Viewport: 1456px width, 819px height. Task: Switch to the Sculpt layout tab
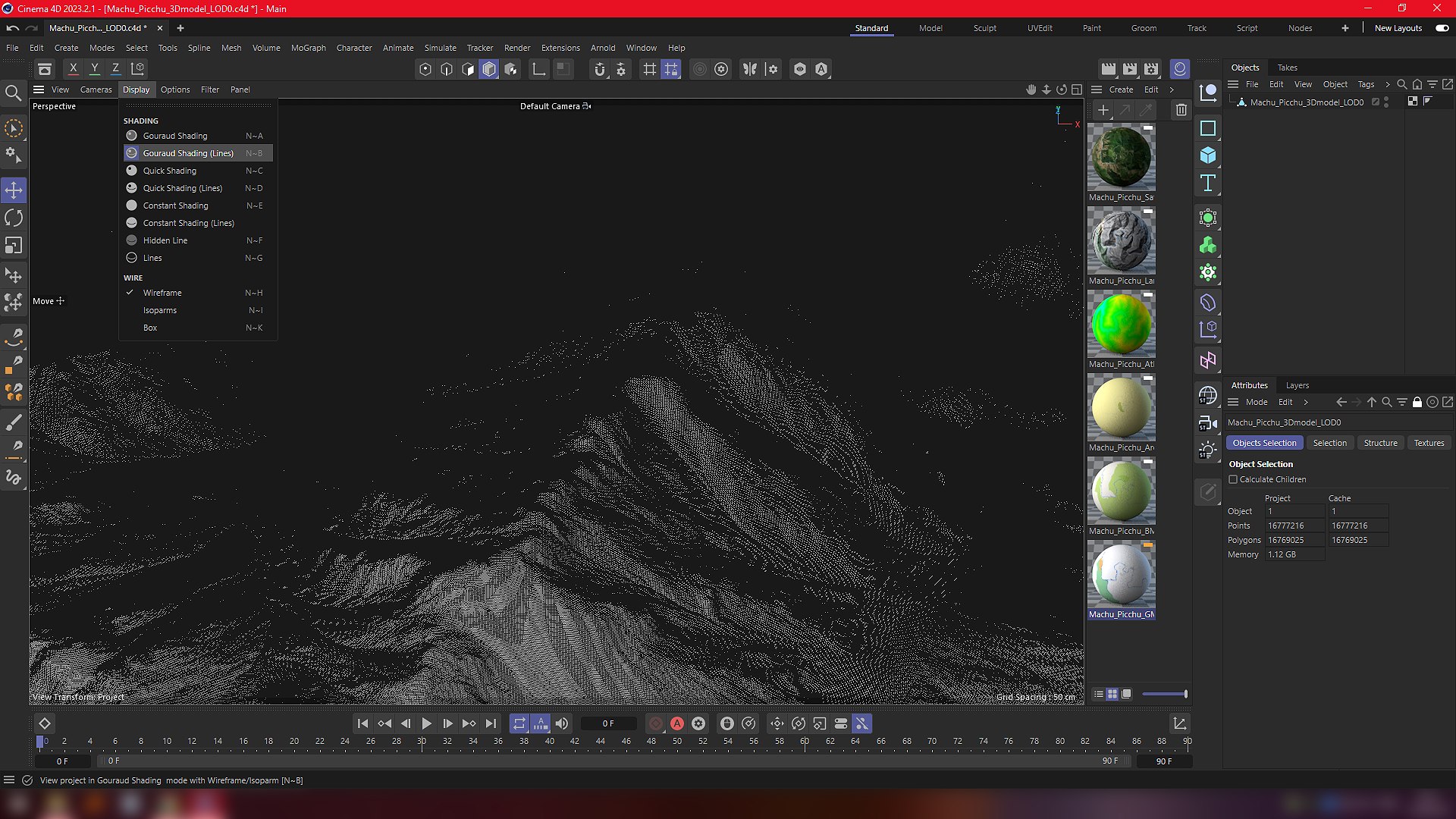984,28
